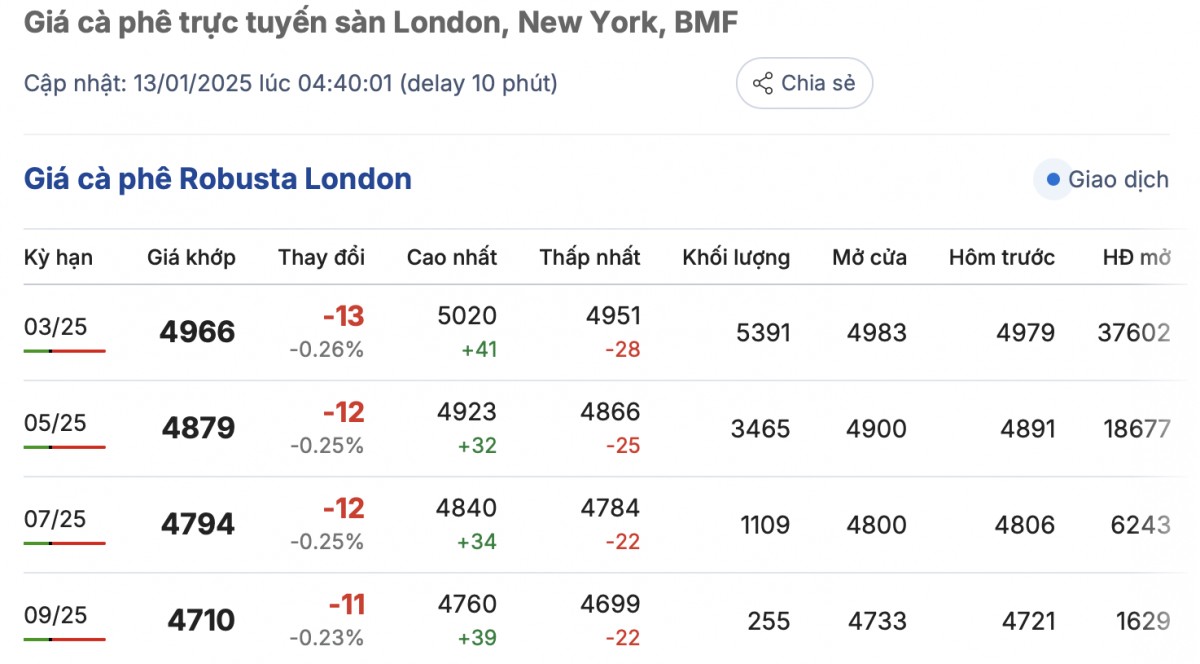Sort by the Kỳ hạn column header
This screenshot has height=664, width=1200.
coord(58,257)
